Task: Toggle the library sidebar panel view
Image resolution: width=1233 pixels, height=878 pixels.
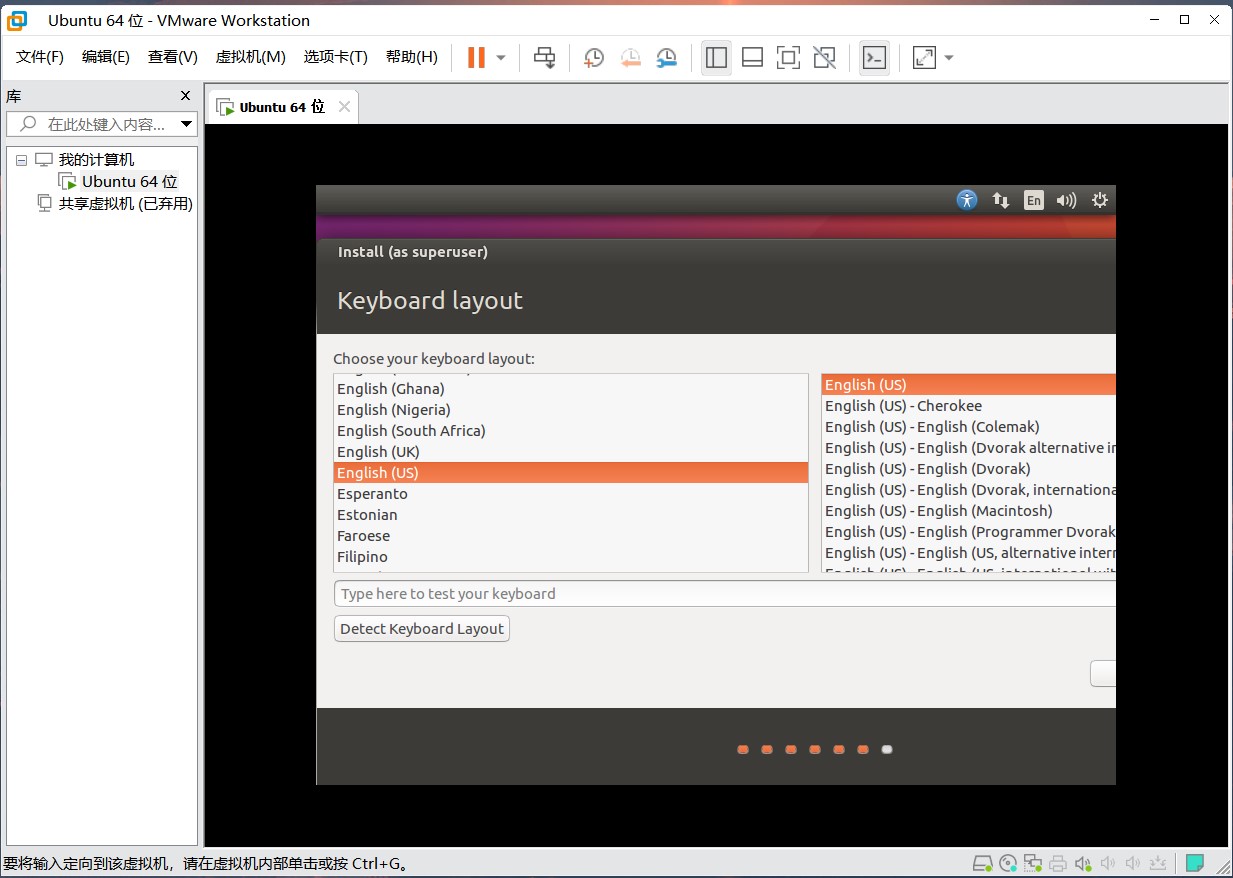Action: click(x=716, y=58)
